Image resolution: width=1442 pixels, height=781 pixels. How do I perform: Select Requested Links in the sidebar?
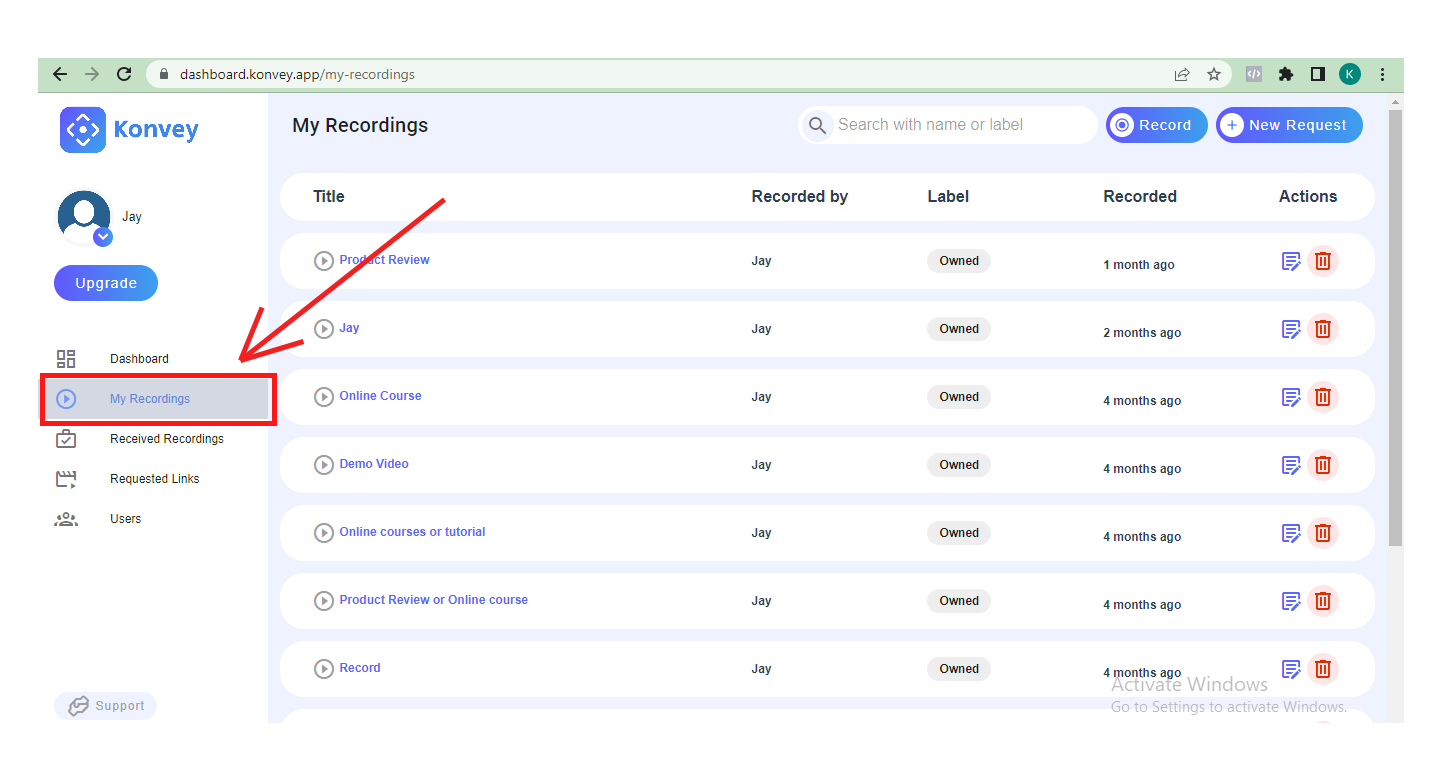pos(154,479)
